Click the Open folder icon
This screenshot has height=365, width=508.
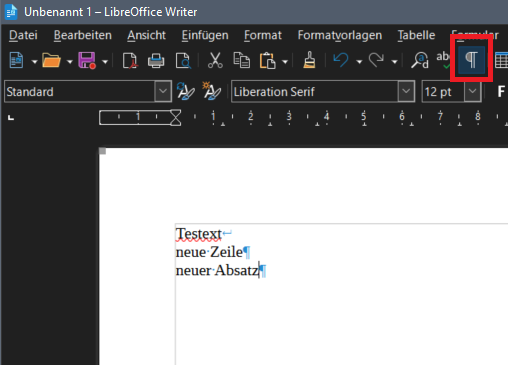pyautogui.click(x=51, y=61)
